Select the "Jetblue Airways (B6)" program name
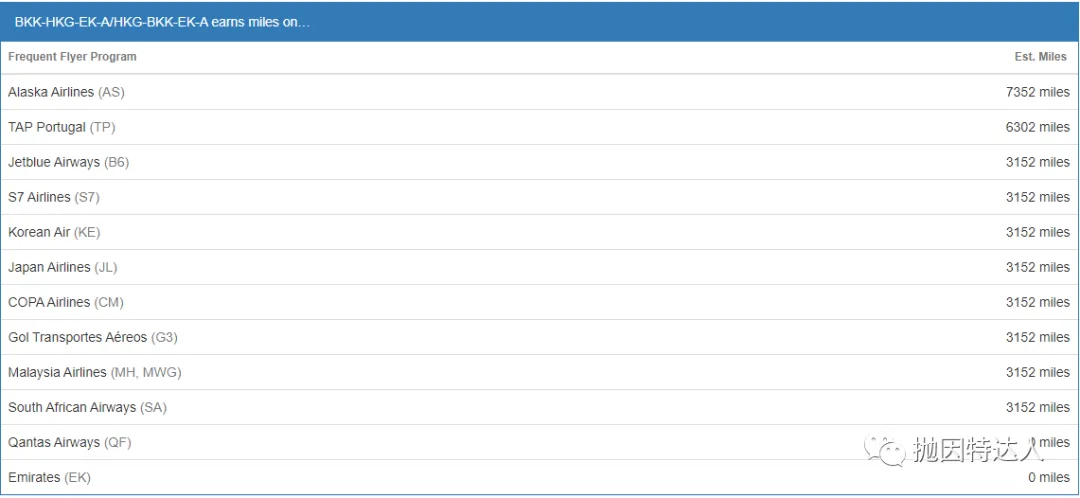Screen dimensions: 1080x498 tap(68, 162)
